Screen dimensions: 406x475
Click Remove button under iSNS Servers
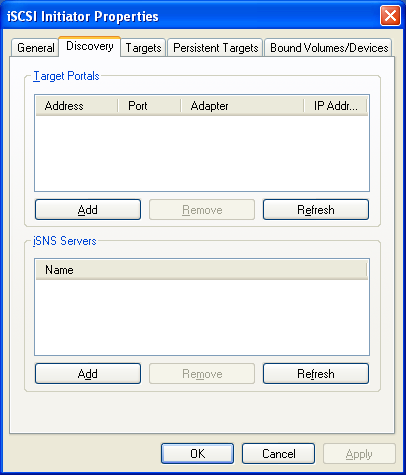[202, 374]
